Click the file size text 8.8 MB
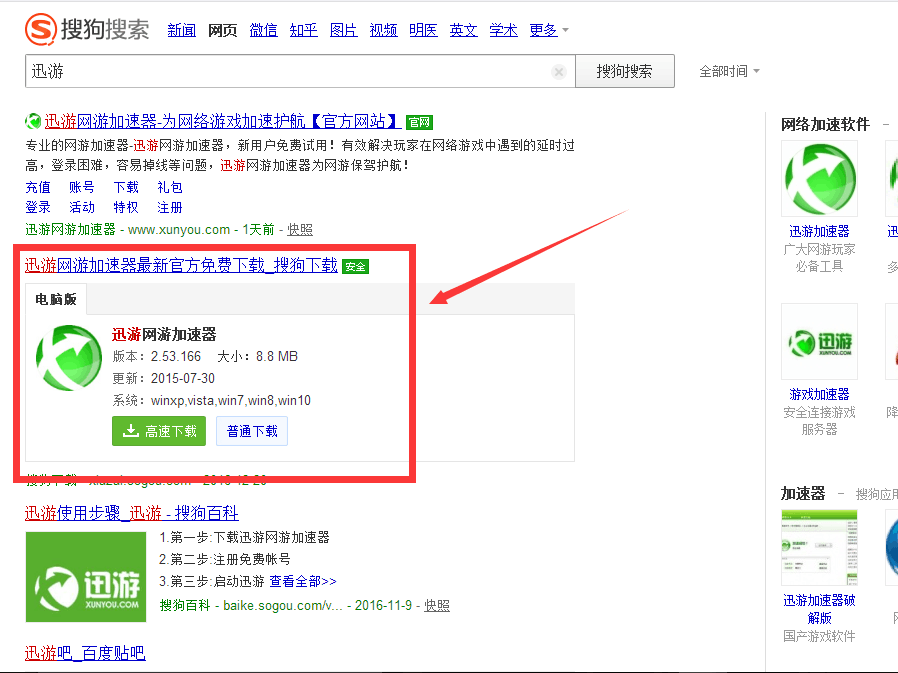The width and height of the screenshot is (898, 673). point(277,356)
